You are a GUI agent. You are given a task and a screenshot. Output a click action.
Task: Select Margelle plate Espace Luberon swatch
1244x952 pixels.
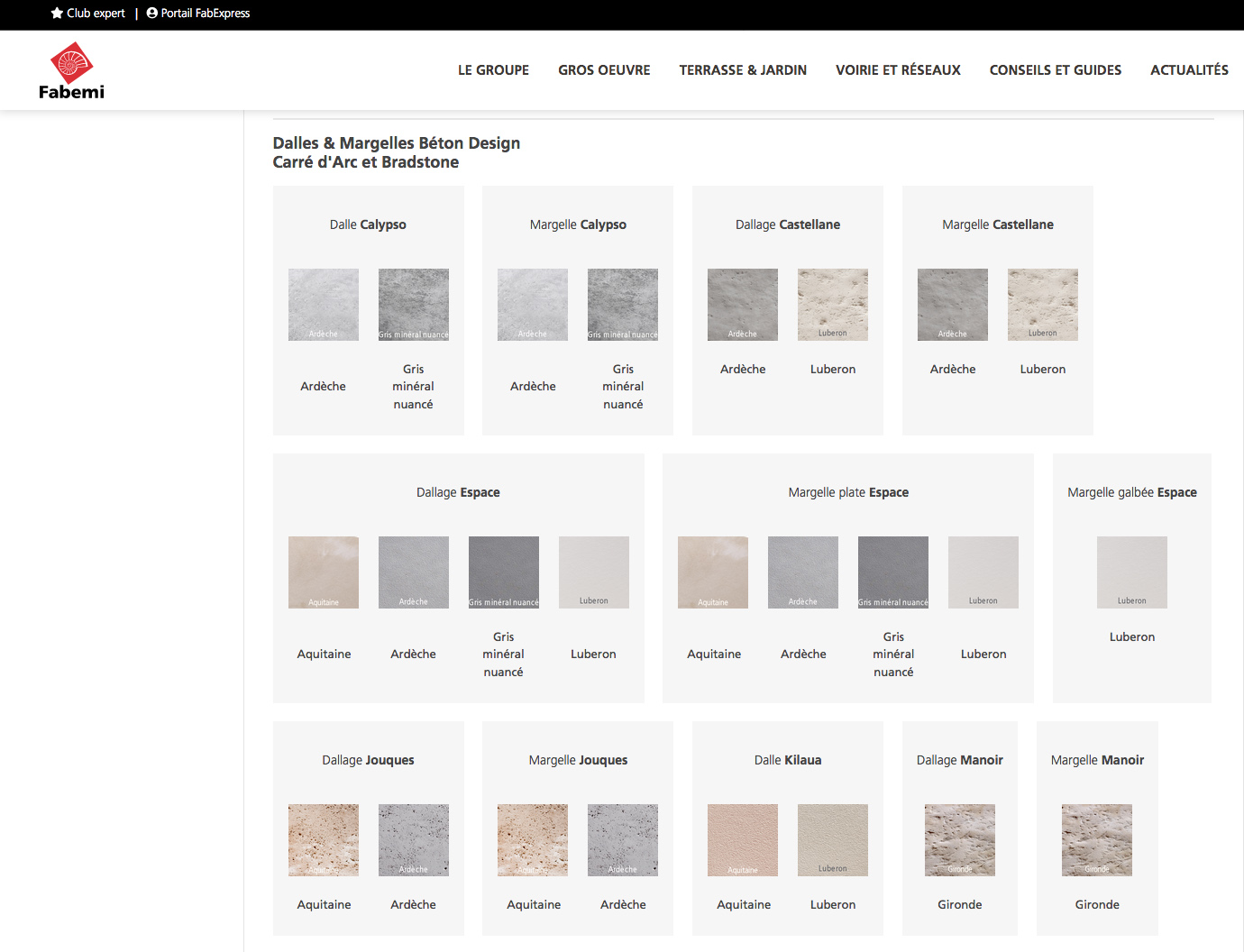983,572
